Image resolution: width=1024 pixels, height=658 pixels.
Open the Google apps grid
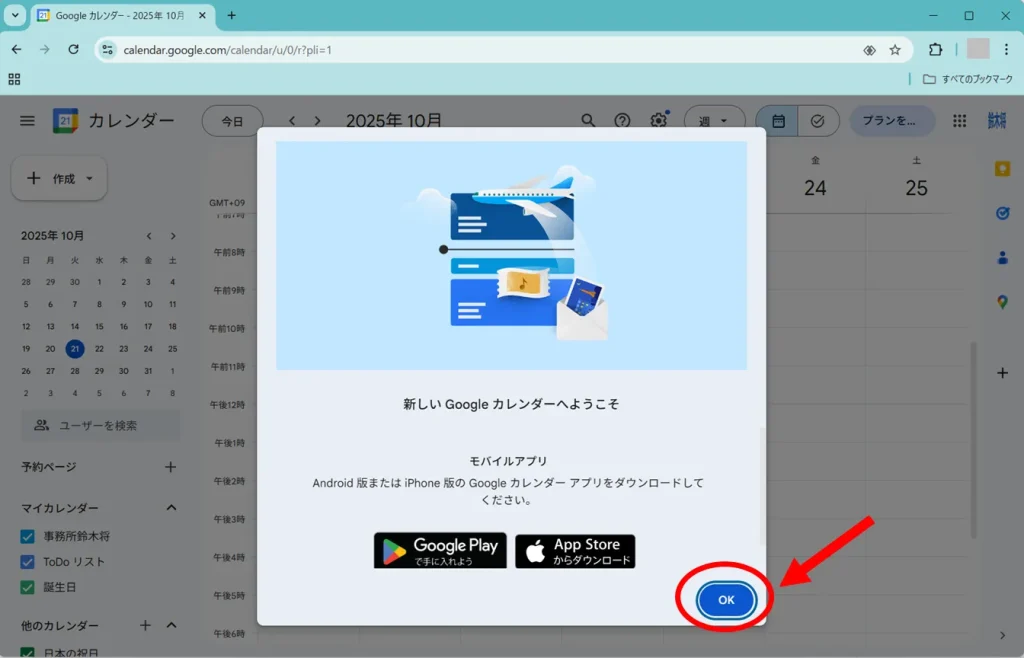[x=959, y=121]
